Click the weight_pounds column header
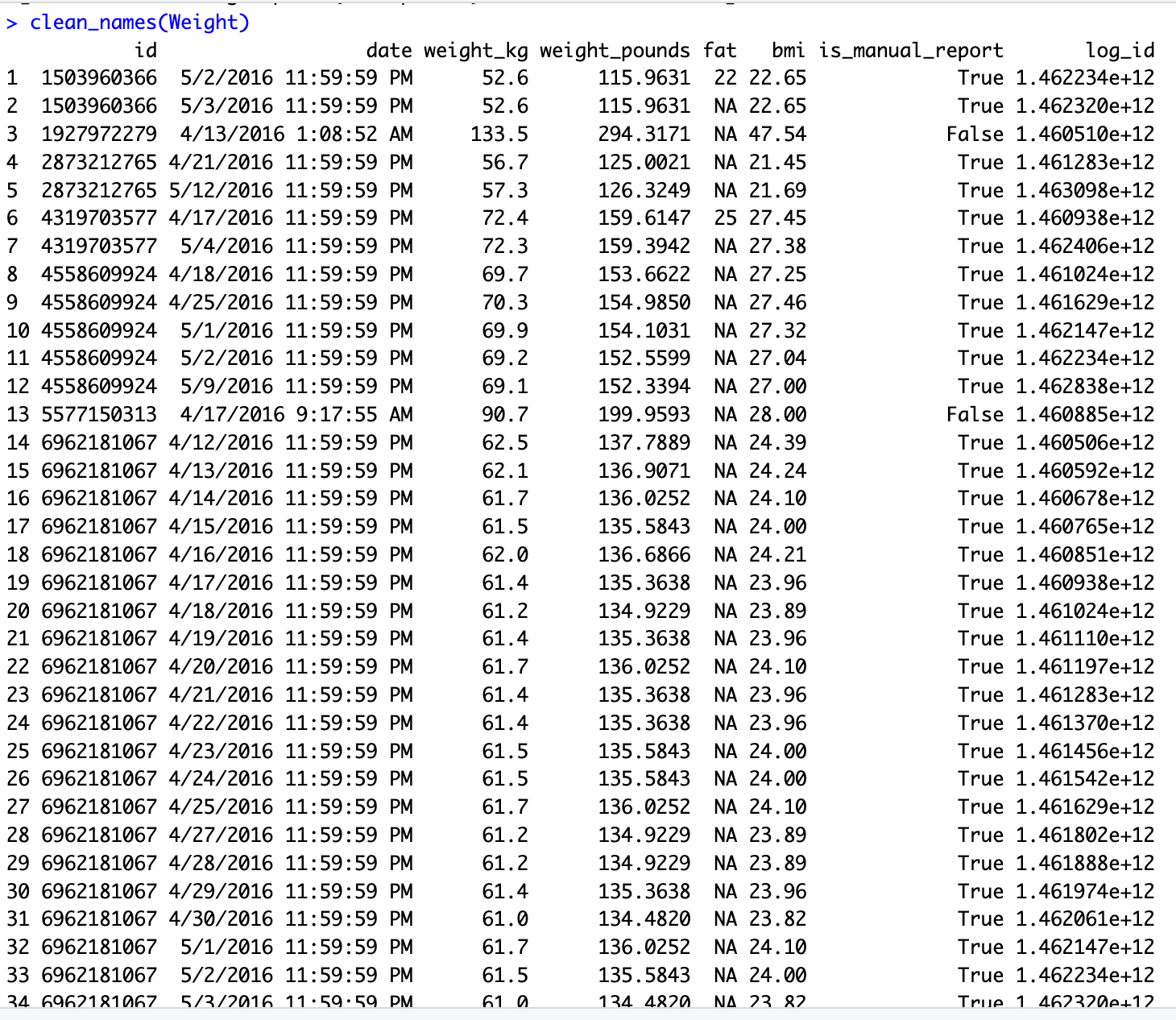1176x1020 pixels. (x=615, y=51)
